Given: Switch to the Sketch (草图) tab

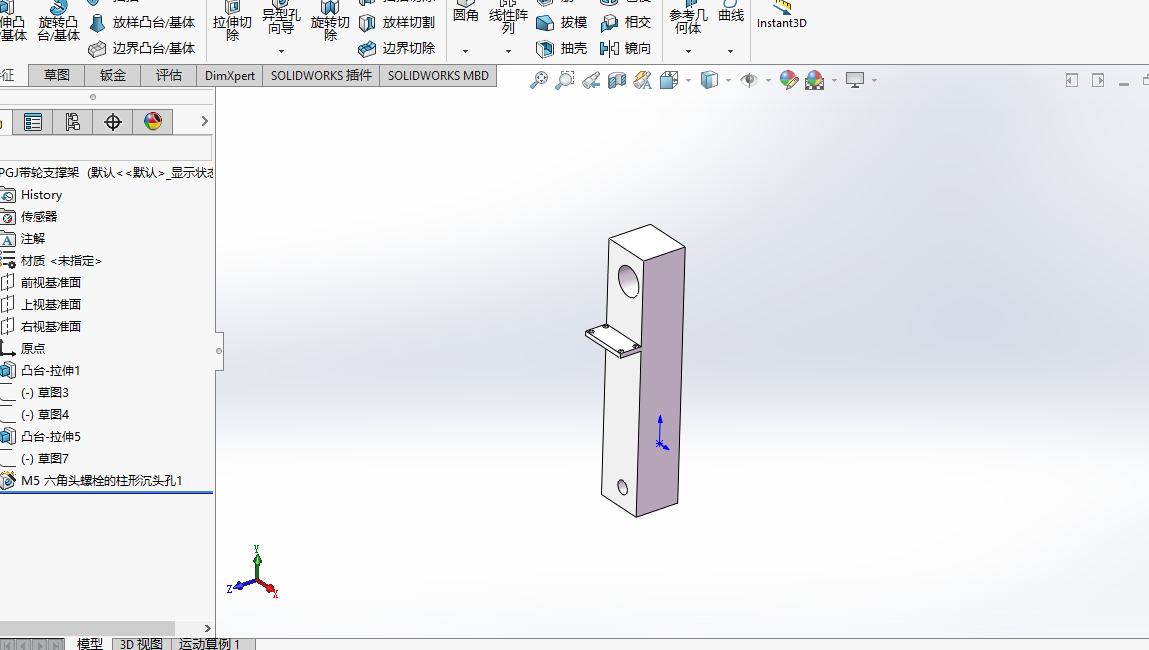Looking at the screenshot, I should coord(56,75).
